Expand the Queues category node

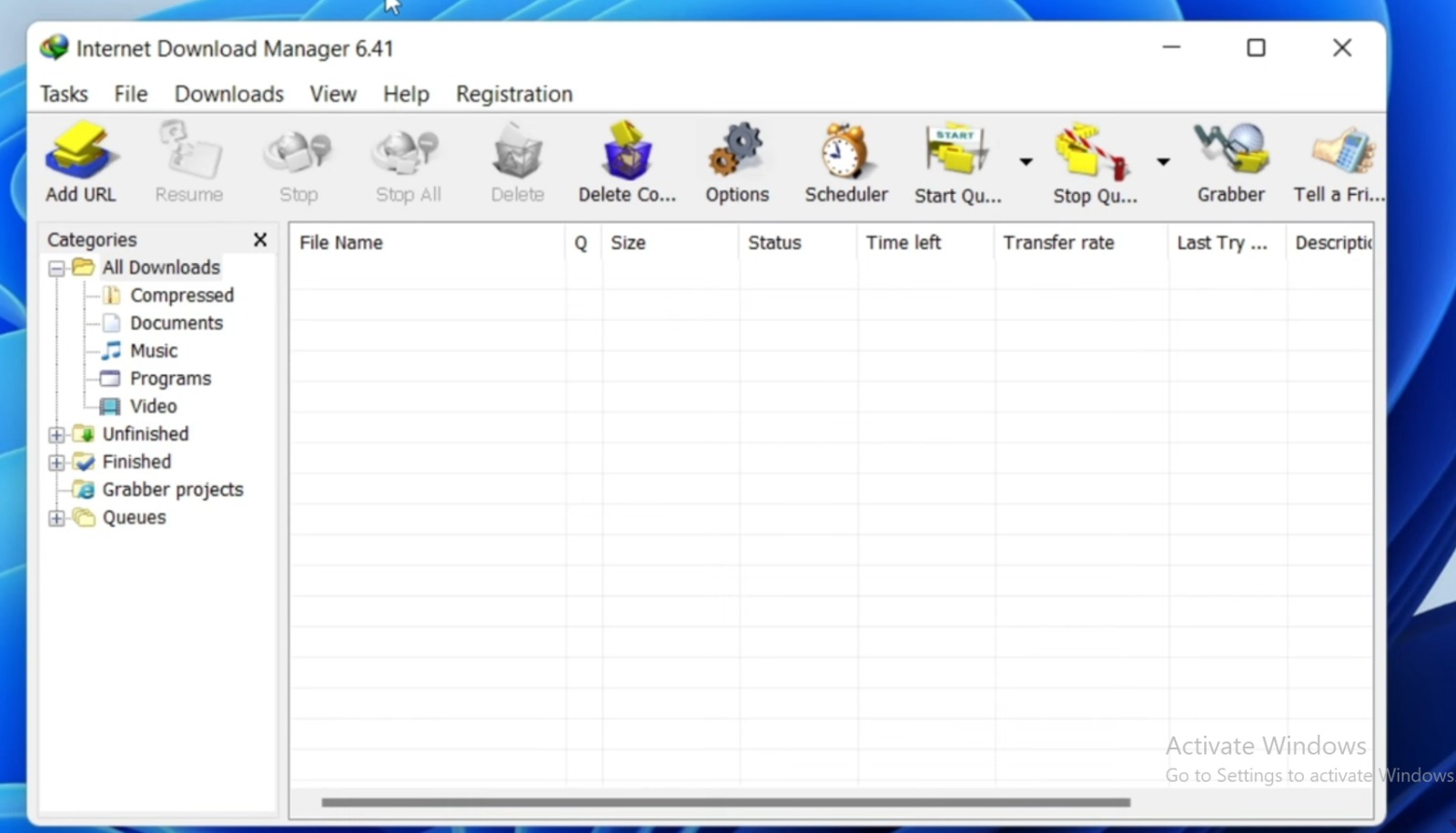coord(56,519)
